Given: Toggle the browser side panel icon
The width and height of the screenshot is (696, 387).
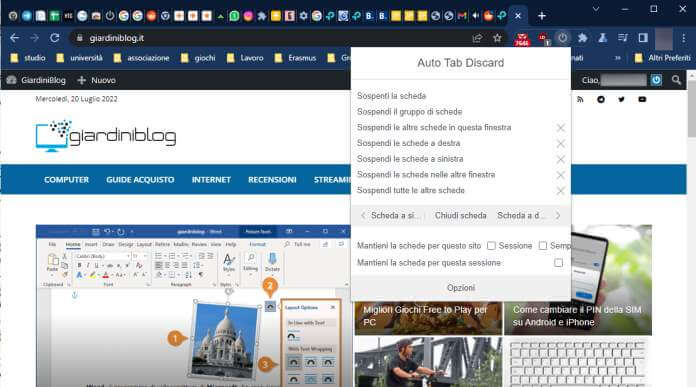Looking at the screenshot, I should (643, 38).
